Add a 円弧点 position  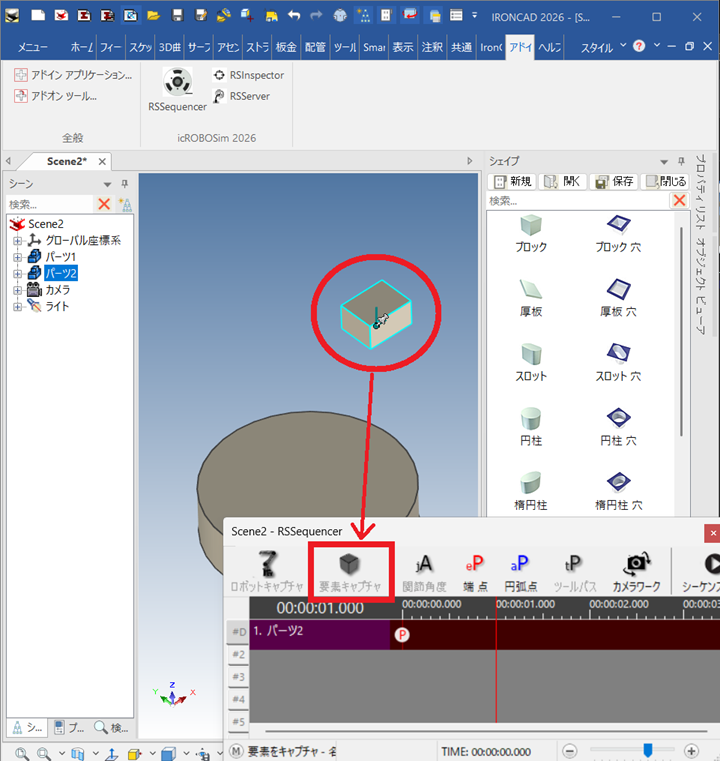(x=520, y=572)
